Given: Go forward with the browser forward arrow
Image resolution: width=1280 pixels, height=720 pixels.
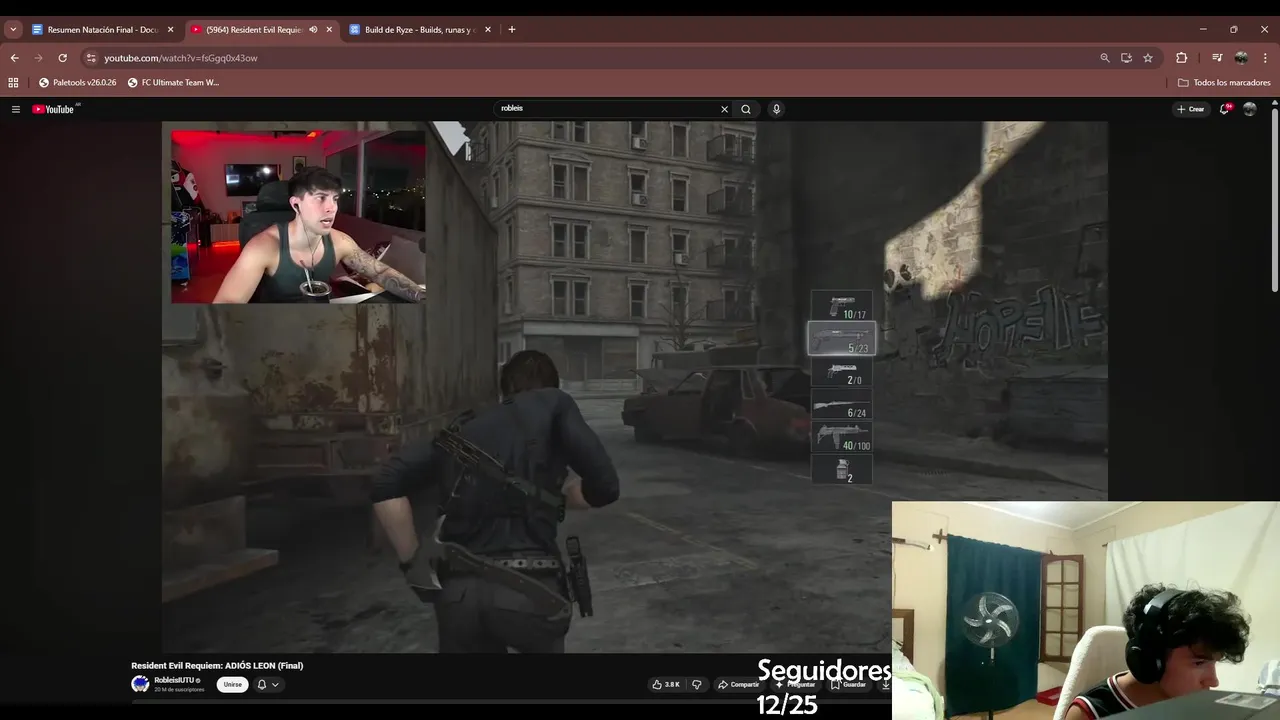Looking at the screenshot, I should click(38, 58).
